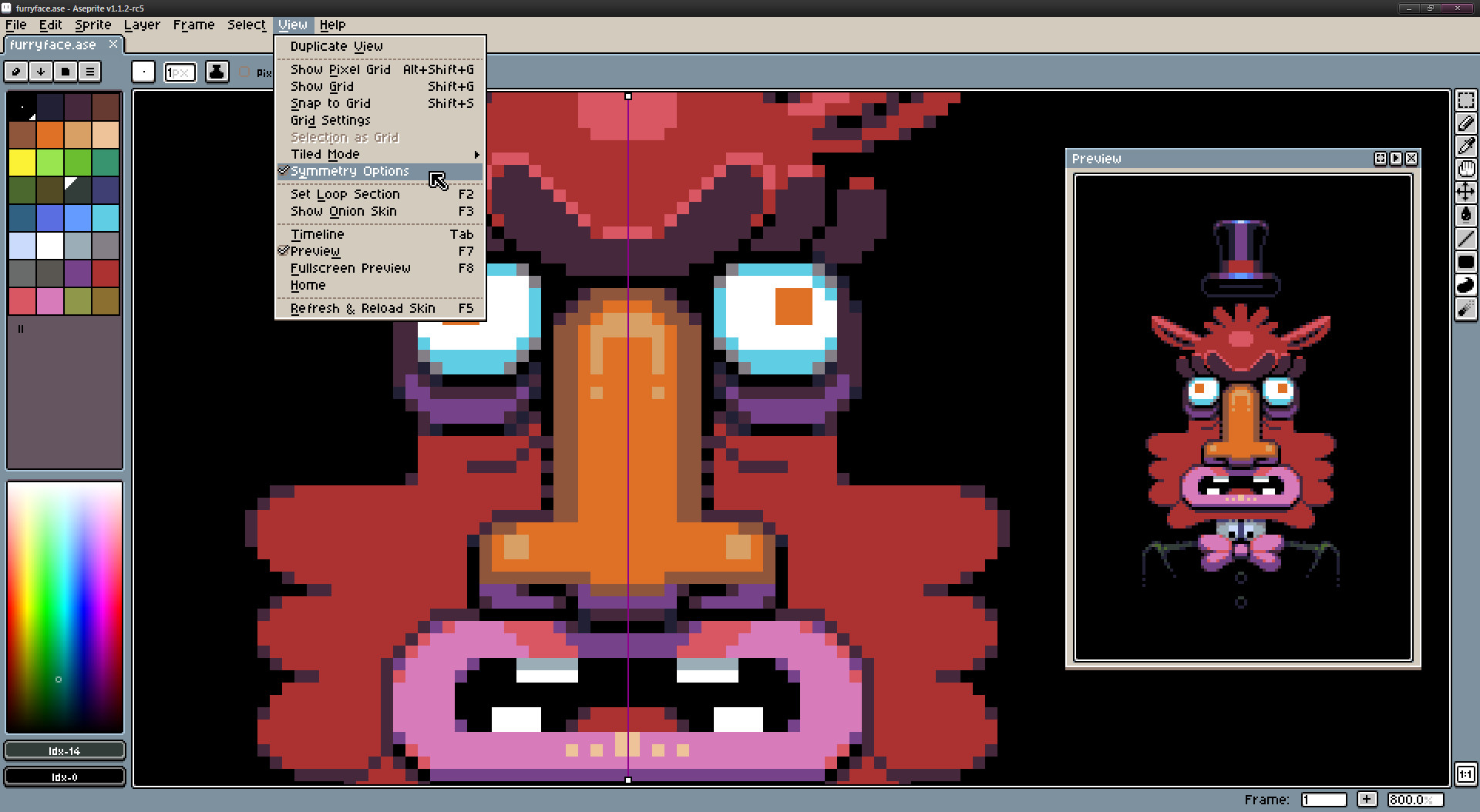
Task: Switch to the furryface.ase tab
Action: (x=54, y=44)
